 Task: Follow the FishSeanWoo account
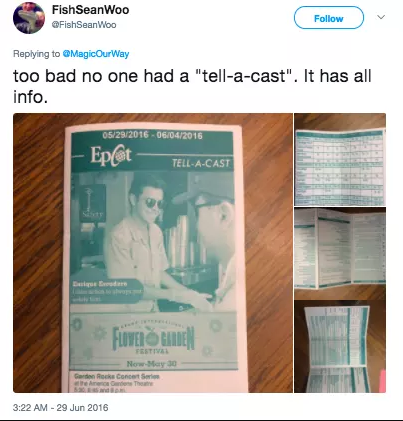point(329,18)
